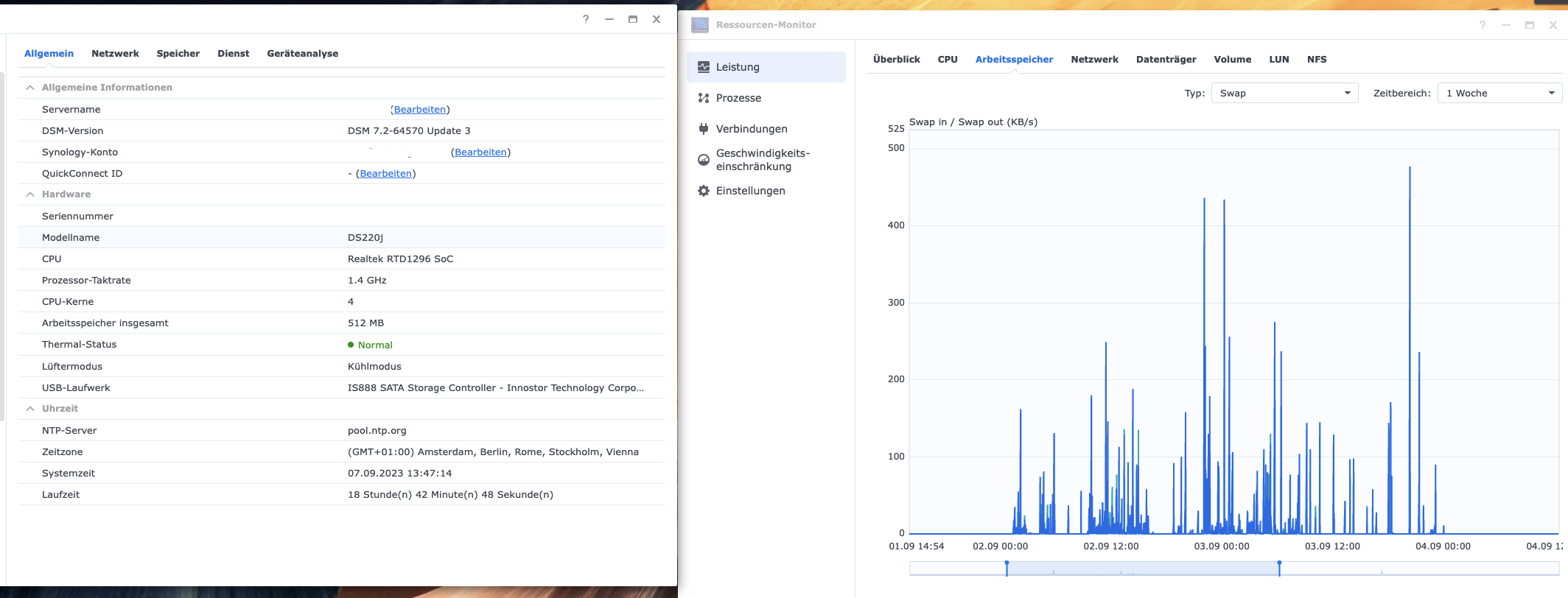The image size is (1568, 598).
Task: Click the Lüftermodus Kühlmodus value
Action: click(374, 367)
